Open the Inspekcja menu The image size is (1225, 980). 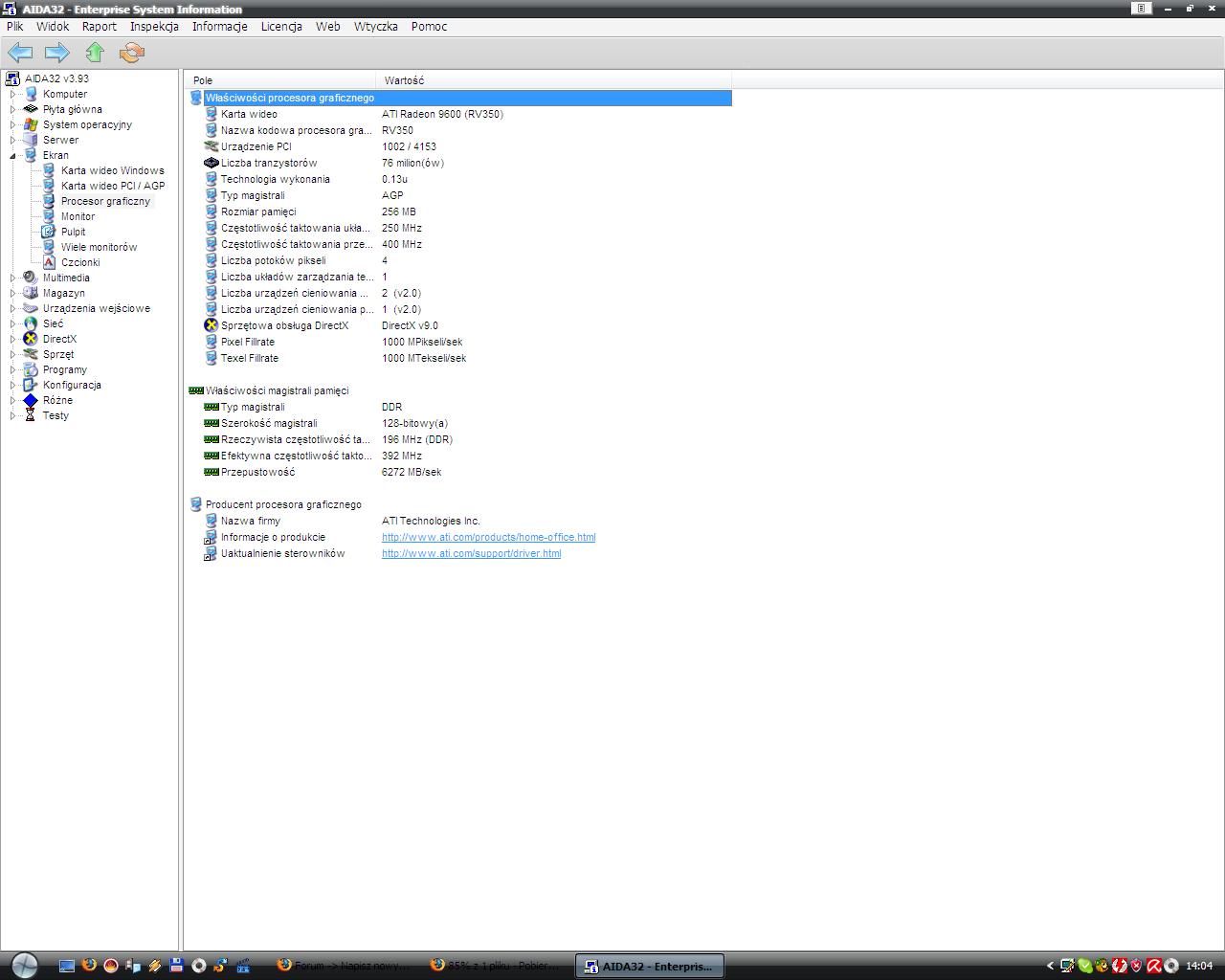[x=154, y=27]
